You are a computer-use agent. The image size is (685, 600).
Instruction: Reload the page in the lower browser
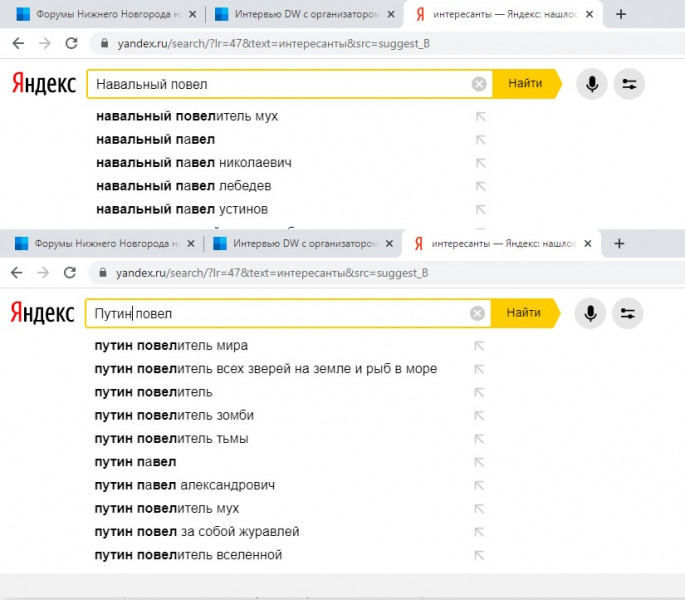[x=69, y=273]
